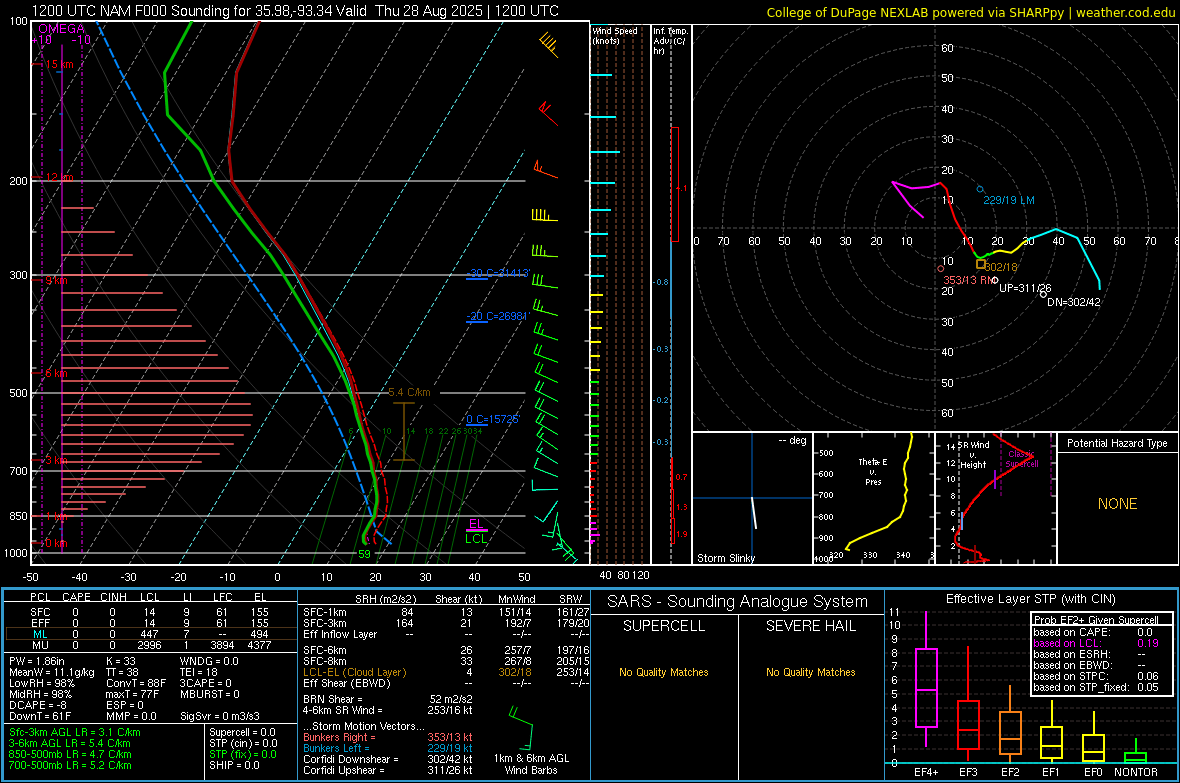This screenshot has width=1180, height=783.
Task: Select the 12 km height marker label
Action: (x=59, y=178)
